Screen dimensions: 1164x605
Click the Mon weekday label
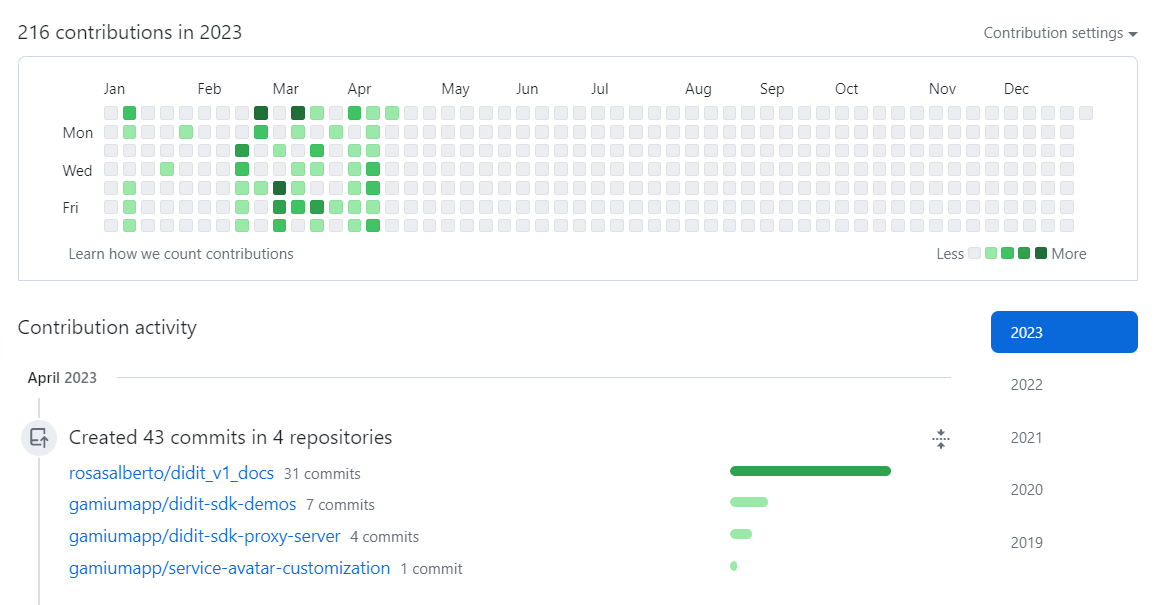click(x=78, y=133)
